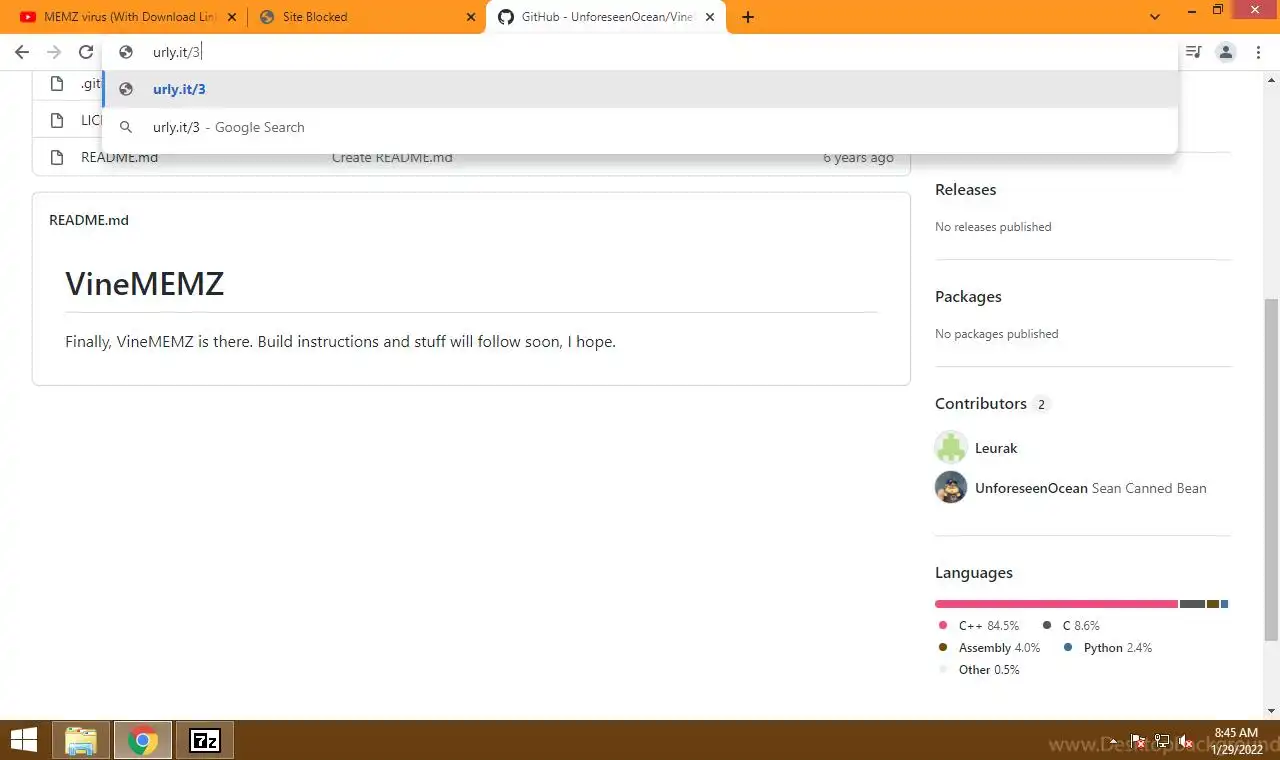Click the network tray icon

(x=1162, y=741)
